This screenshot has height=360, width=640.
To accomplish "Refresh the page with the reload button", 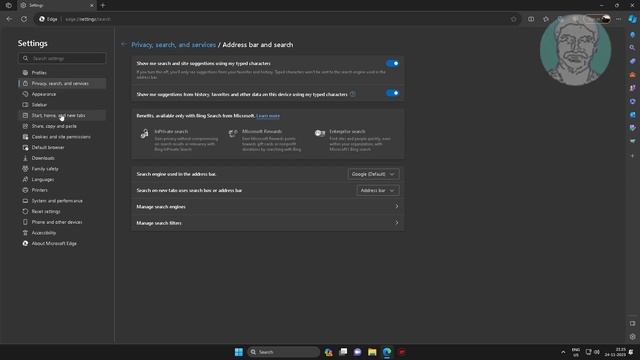I will pos(24,19).
